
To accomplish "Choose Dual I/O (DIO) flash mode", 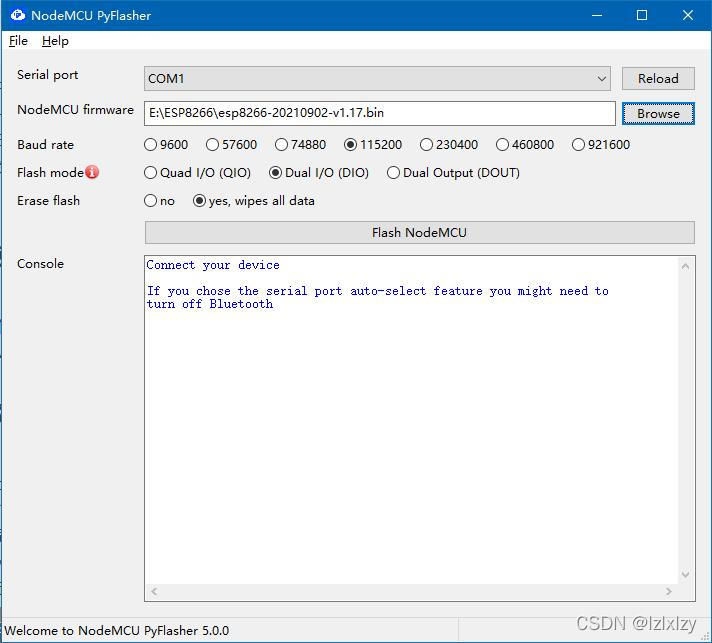I will (x=319, y=173).
